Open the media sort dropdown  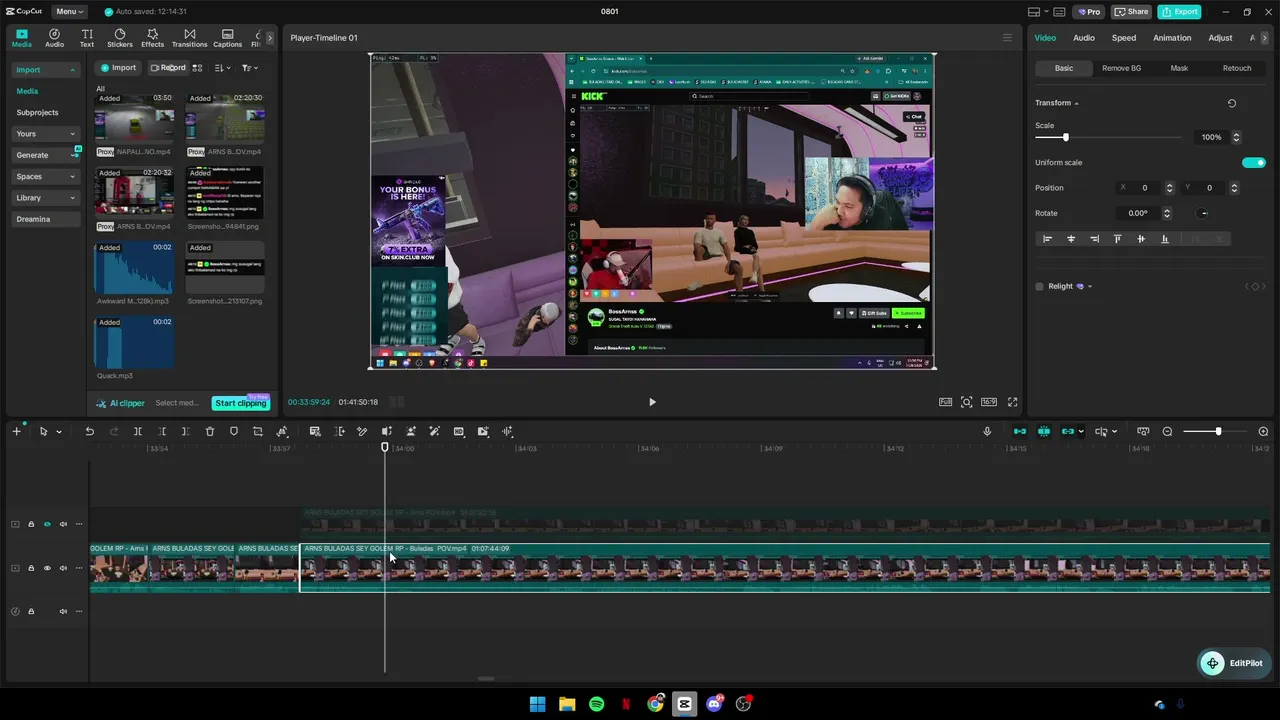223,68
